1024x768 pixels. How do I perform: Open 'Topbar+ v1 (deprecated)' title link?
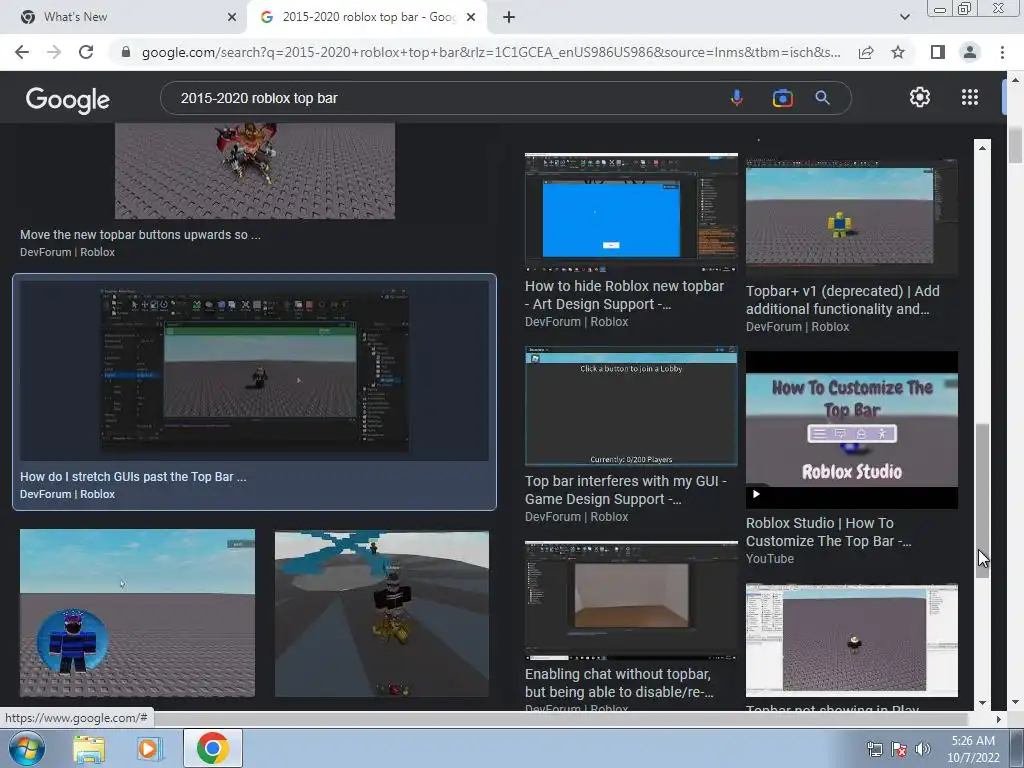[842, 300]
